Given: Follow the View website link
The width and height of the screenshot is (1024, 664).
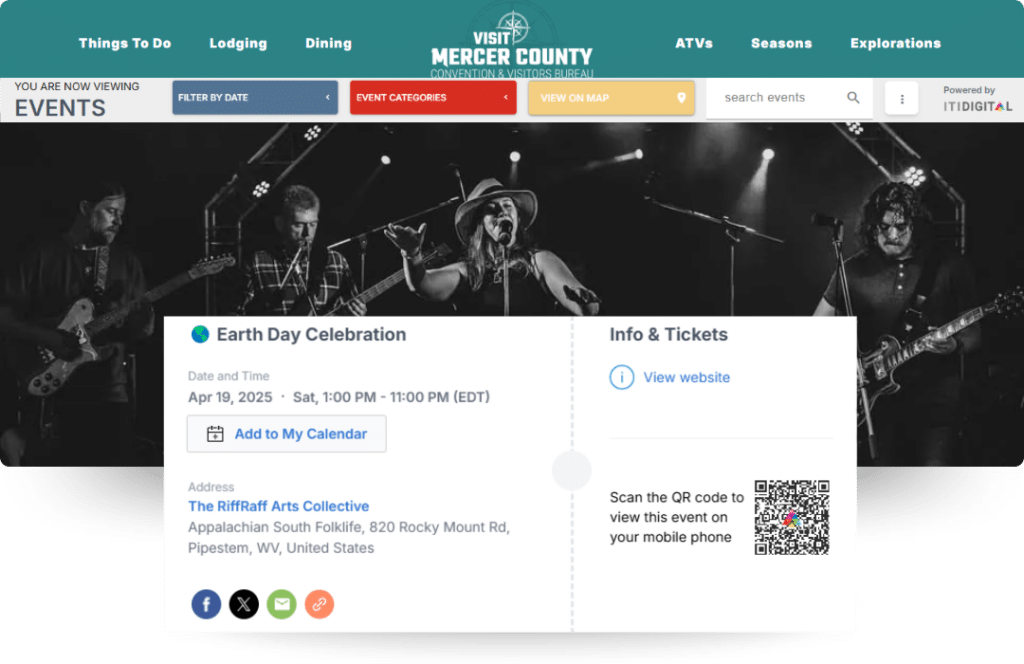Looking at the screenshot, I should click(686, 377).
